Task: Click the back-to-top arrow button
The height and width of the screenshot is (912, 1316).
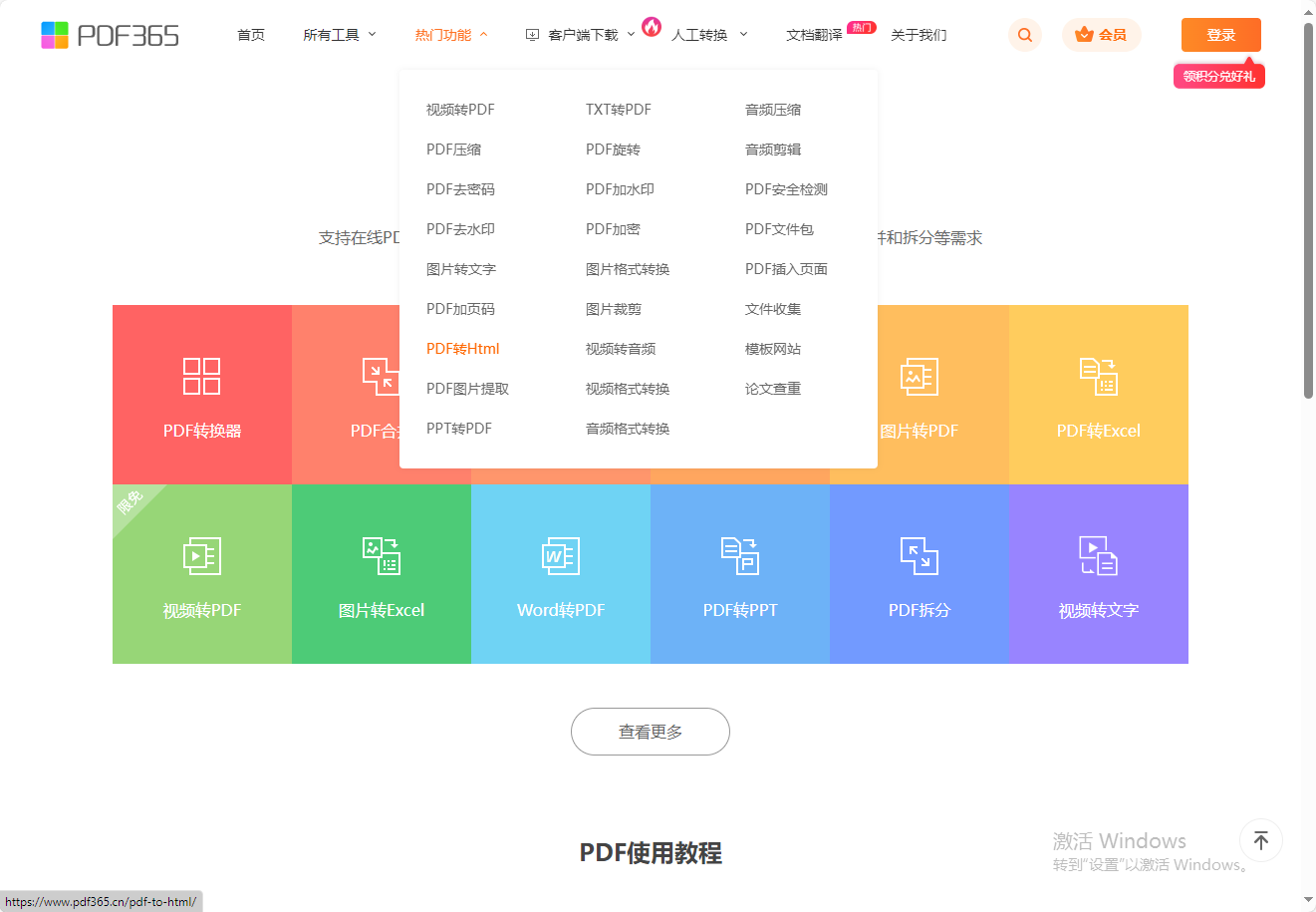Action: 1261,840
